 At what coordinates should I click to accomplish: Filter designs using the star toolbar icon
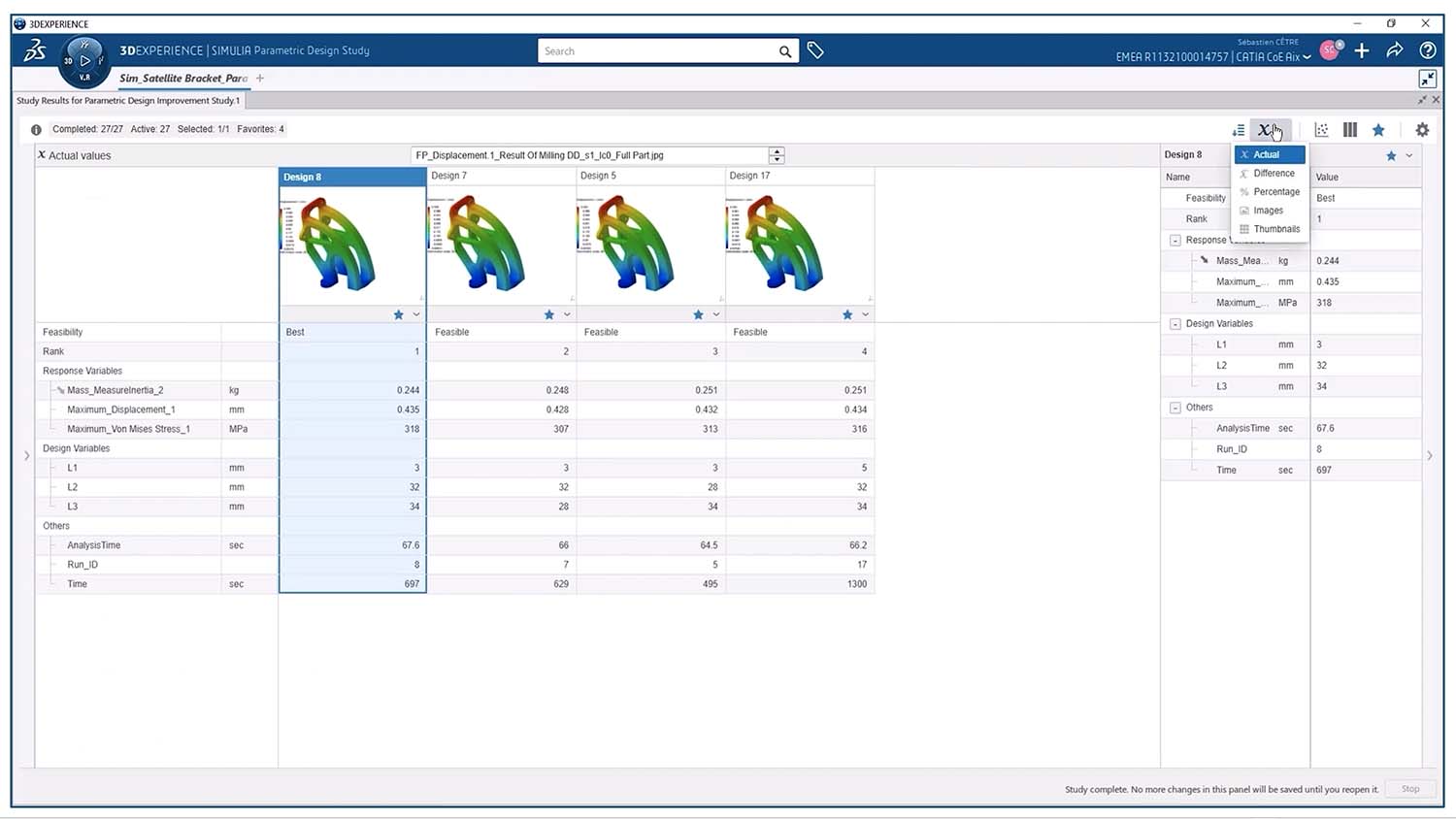[x=1379, y=129]
